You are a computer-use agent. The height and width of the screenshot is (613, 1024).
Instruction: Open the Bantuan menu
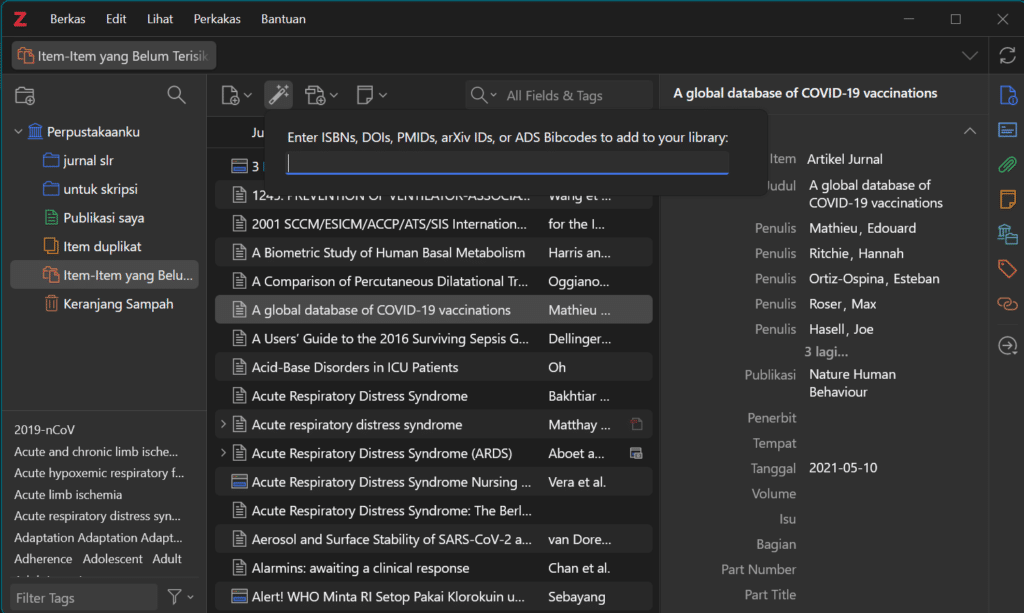point(283,19)
